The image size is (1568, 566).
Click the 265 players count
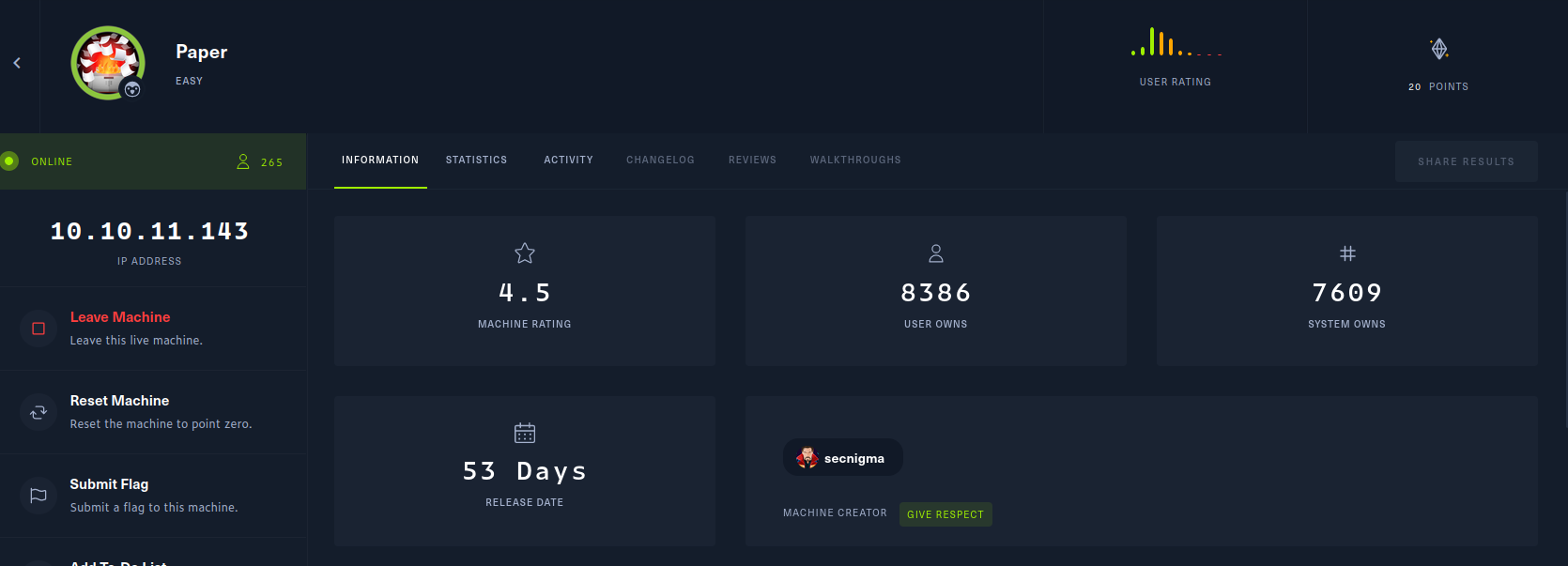(x=272, y=162)
